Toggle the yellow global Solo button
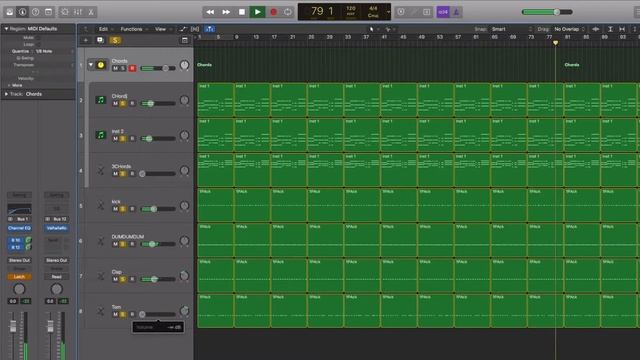Image resolution: width=640 pixels, height=360 pixels. (x=116, y=40)
